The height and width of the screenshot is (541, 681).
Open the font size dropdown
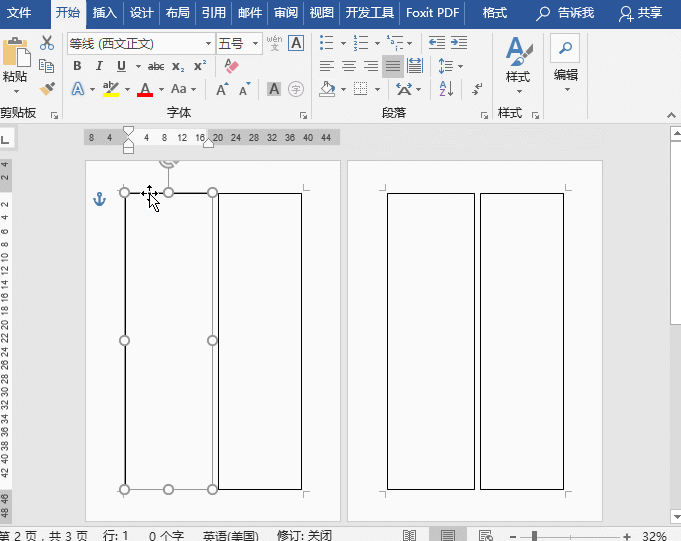coord(255,44)
